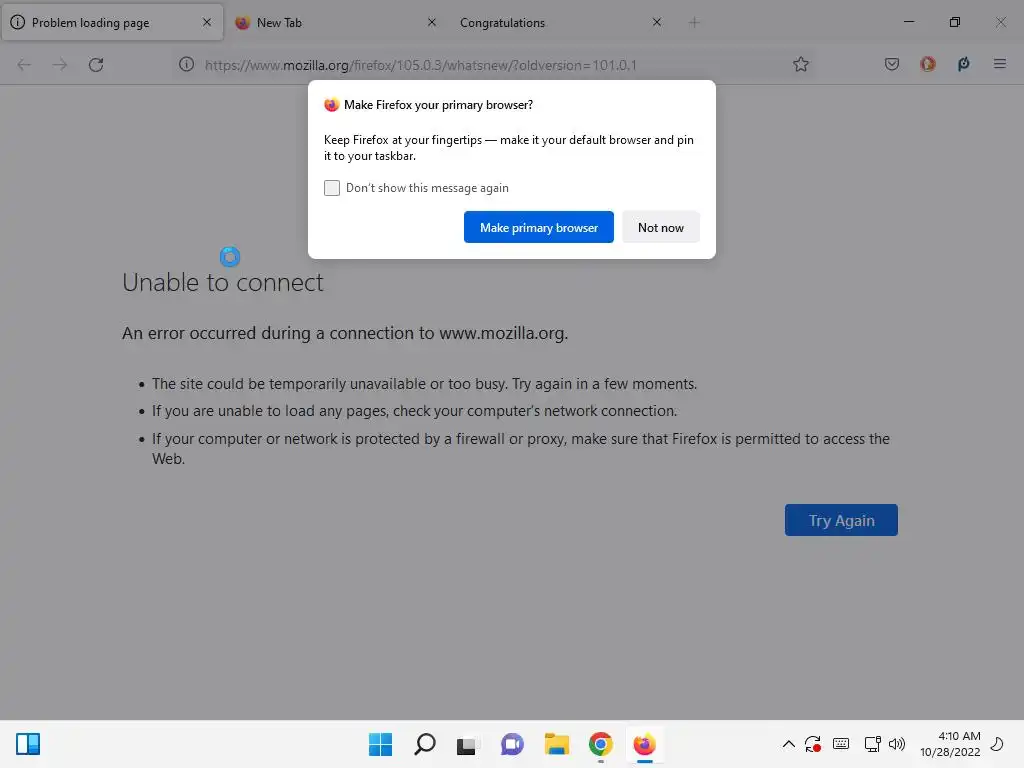Click the moon notification icon
This screenshot has width=1024, height=768.
click(x=997, y=744)
